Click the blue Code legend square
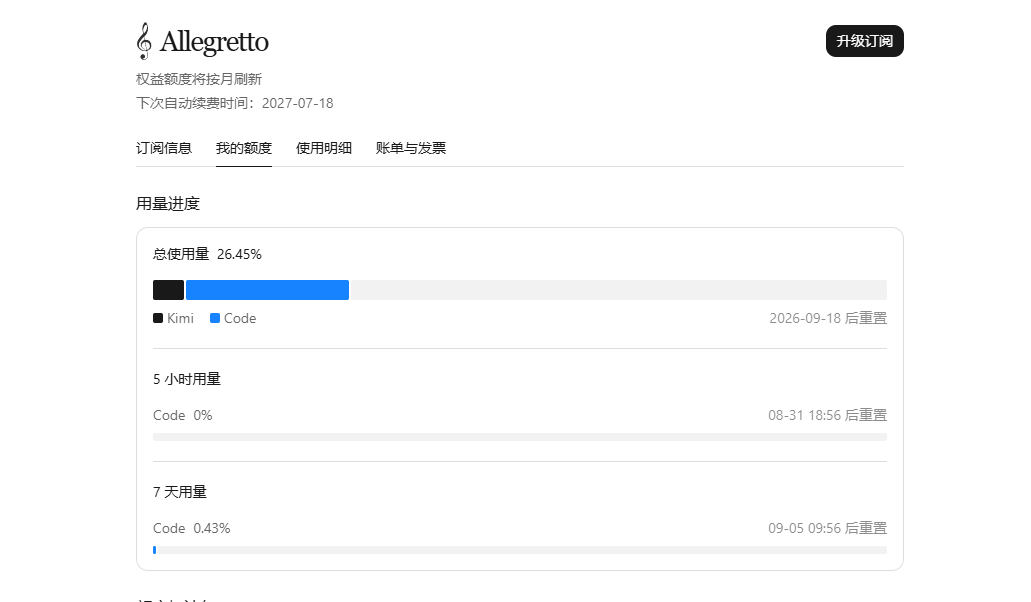Viewport: 1031px width, 602px height. point(215,318)
